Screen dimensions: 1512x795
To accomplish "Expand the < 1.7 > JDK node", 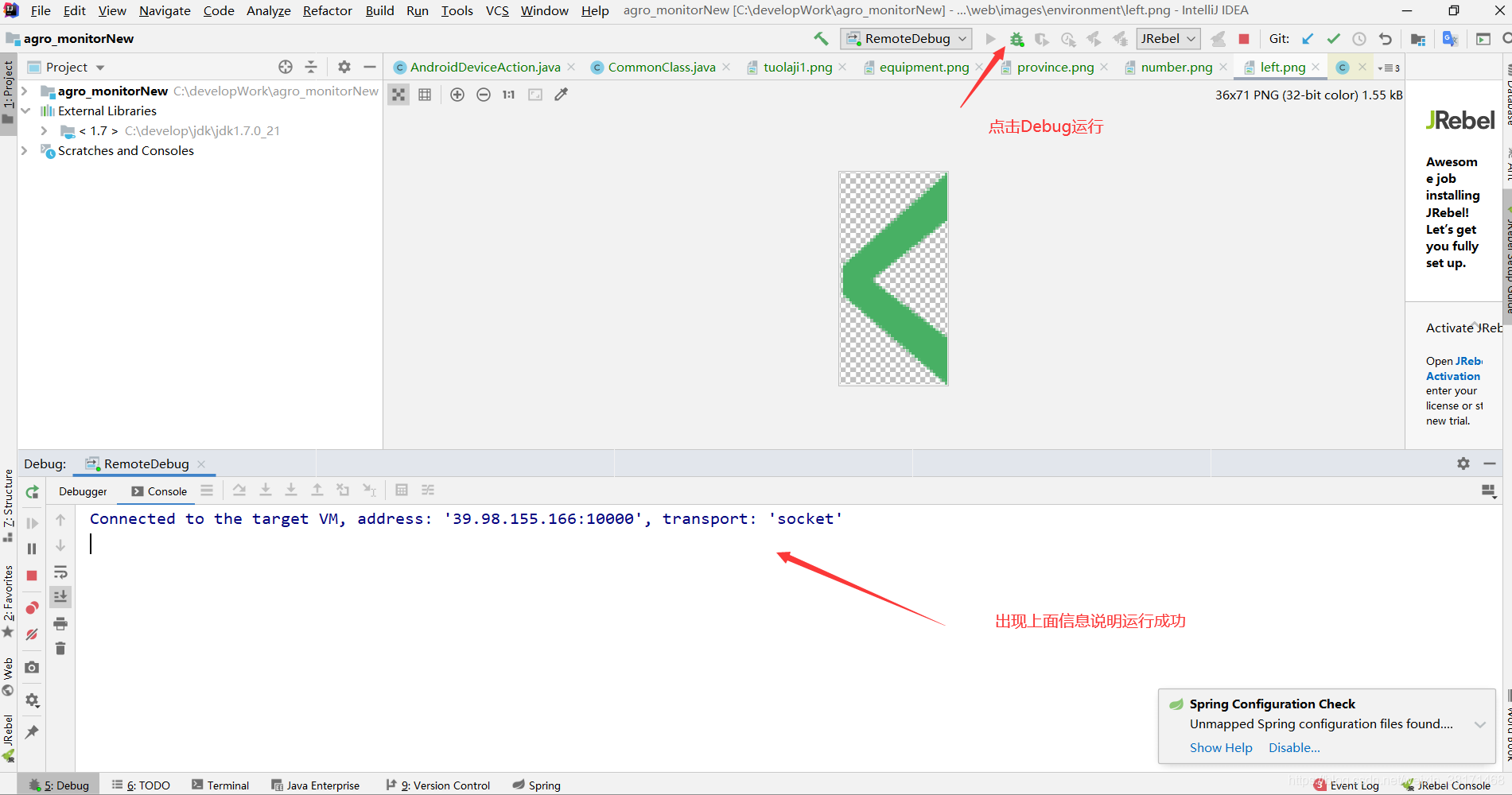I will pyautogui.click(x=45, y=131).
